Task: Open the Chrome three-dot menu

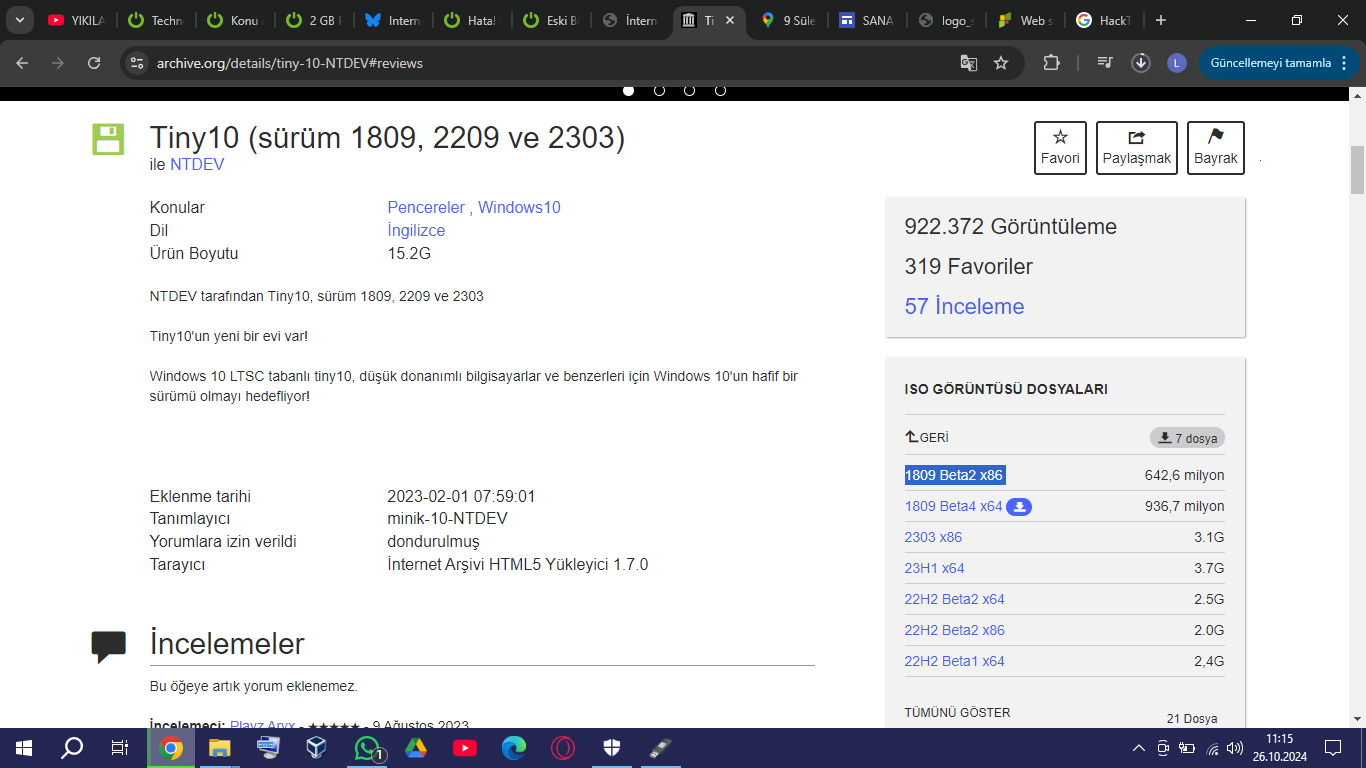Action: (x=1343, y=63)
